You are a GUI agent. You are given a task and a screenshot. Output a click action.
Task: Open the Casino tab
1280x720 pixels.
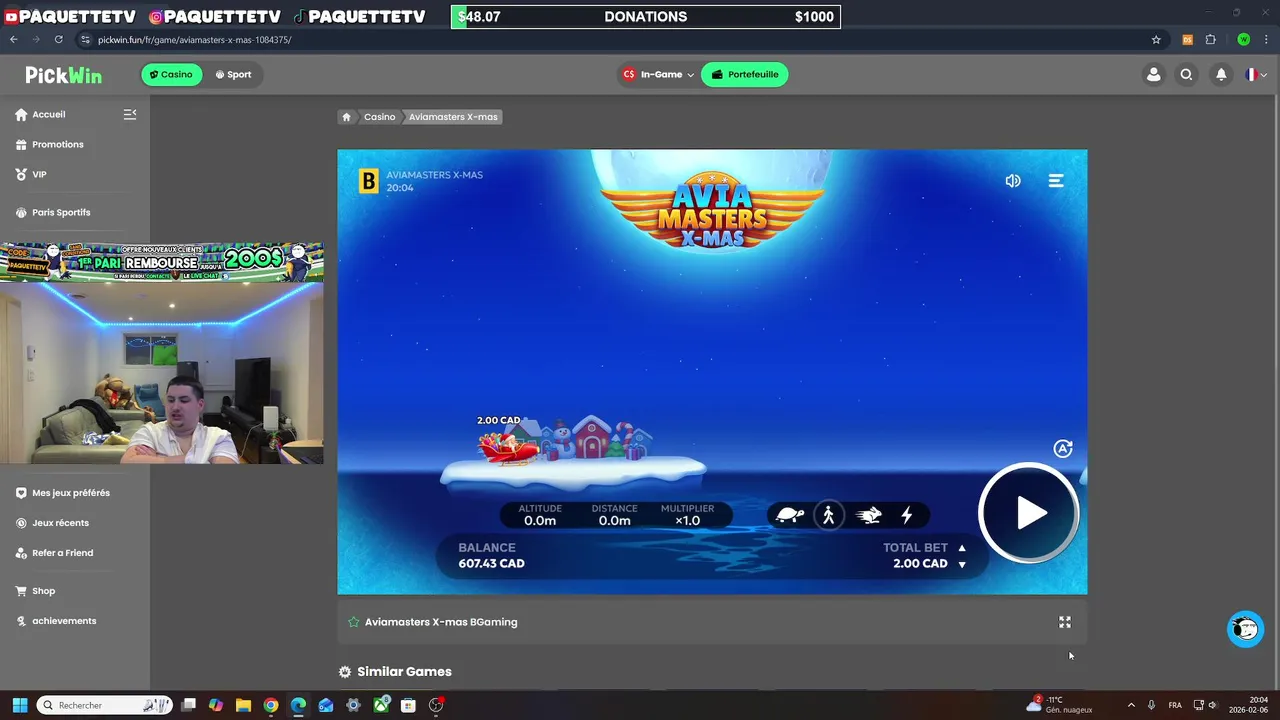171,74
